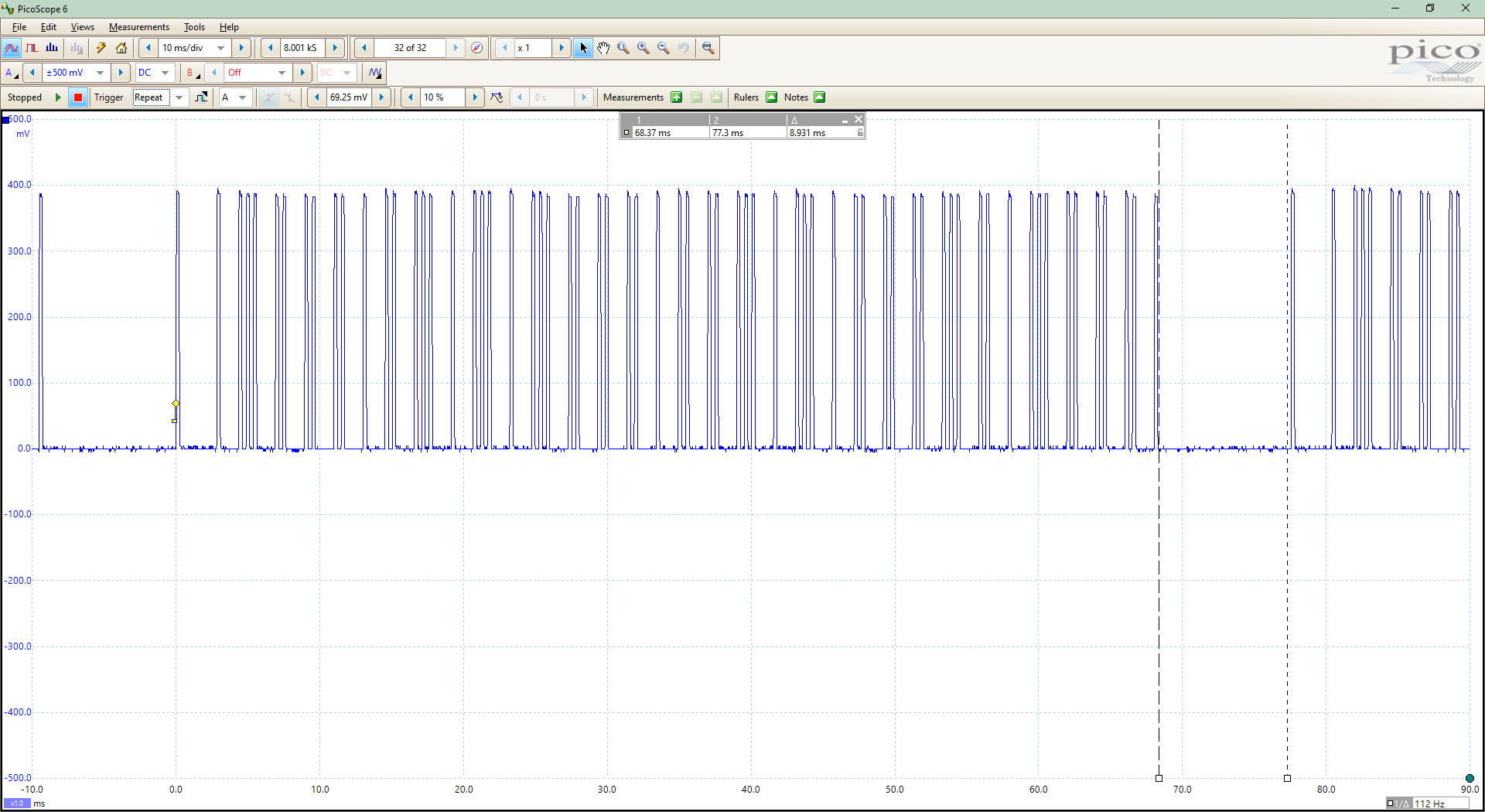
Task: Go to previous buffer waveform
Action: [364, 48]
